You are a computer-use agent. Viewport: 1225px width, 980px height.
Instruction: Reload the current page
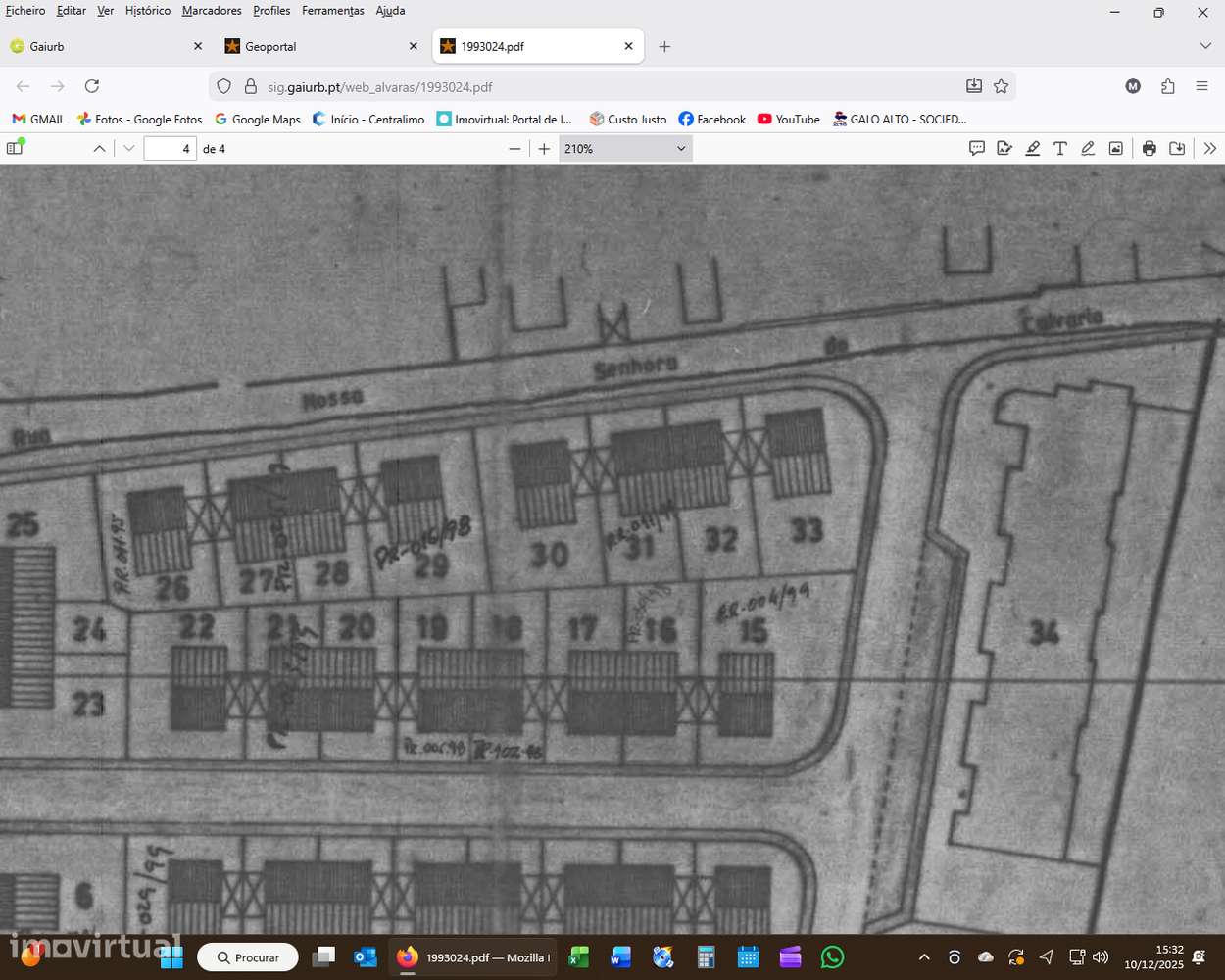pos(92,86)
